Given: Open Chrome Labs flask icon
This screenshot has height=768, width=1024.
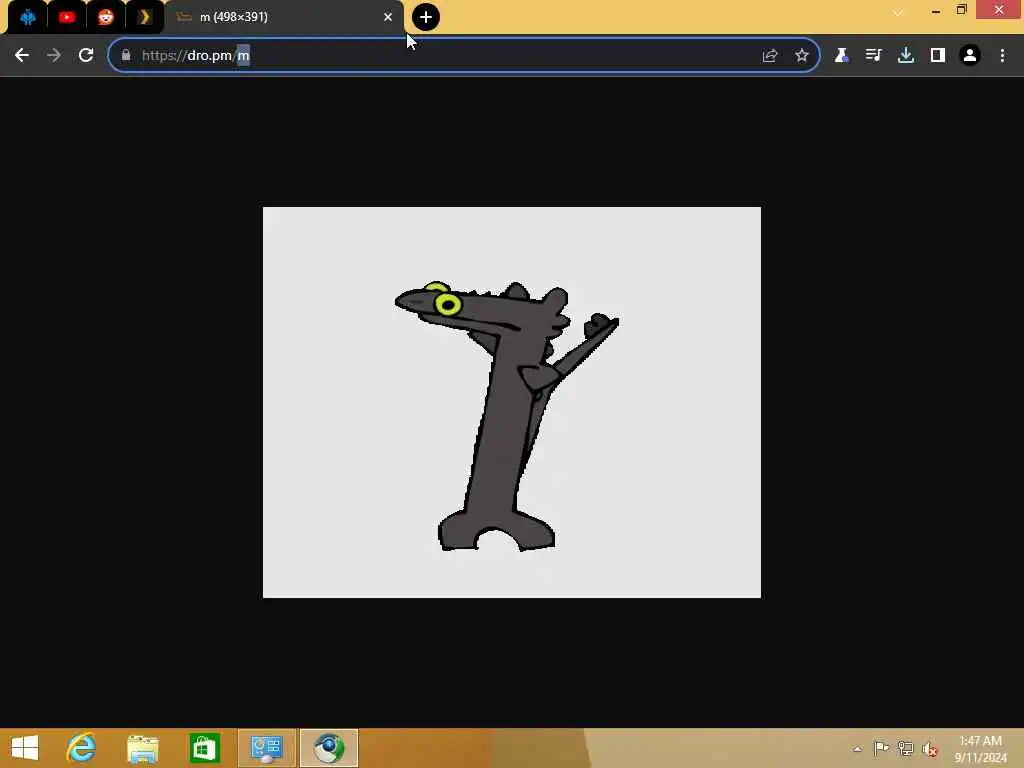Looking at the screenshot, I should 841,56.
